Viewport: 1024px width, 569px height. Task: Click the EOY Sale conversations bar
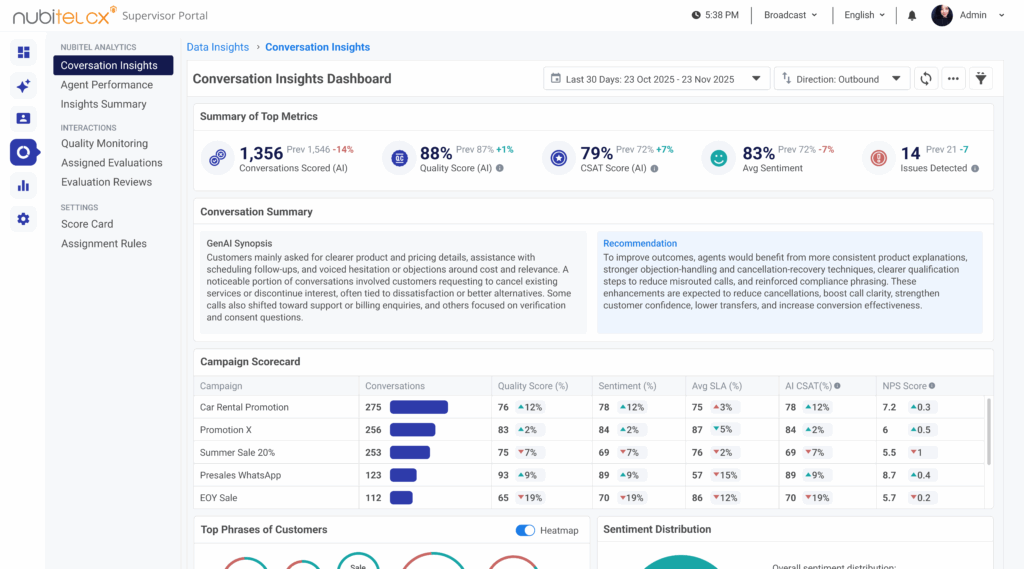(x=401, y=498)
